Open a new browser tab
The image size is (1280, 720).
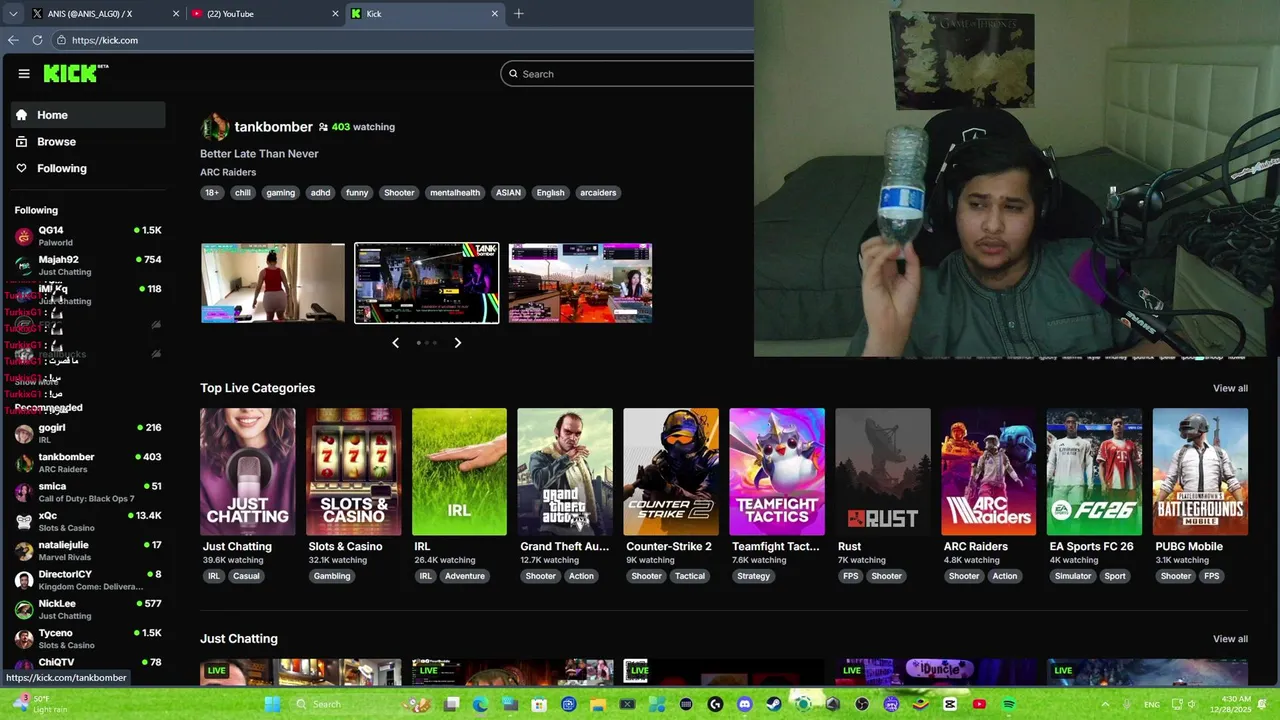(x=518, y=14)
